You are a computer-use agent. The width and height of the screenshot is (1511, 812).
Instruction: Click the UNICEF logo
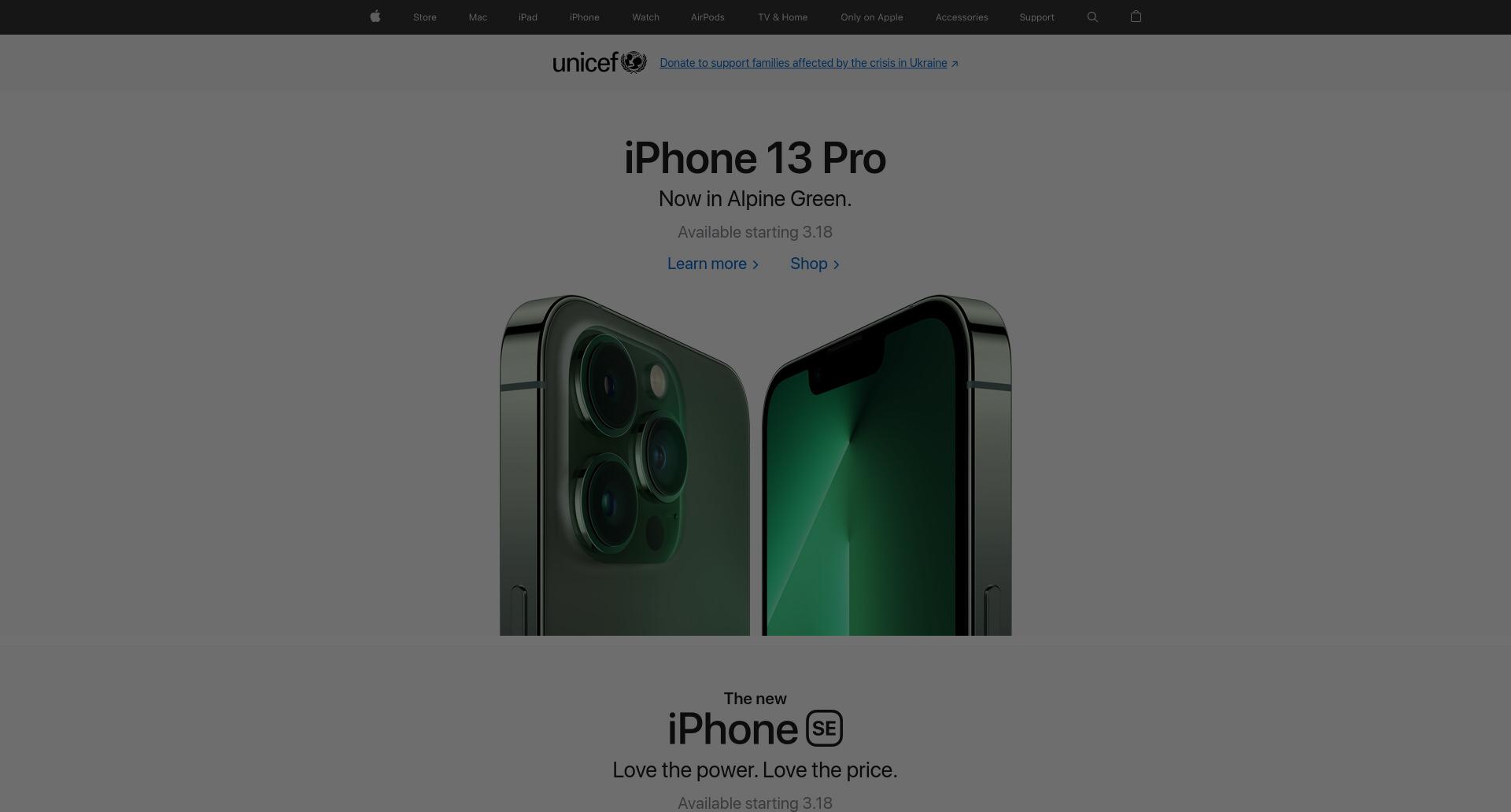[600, 62]
